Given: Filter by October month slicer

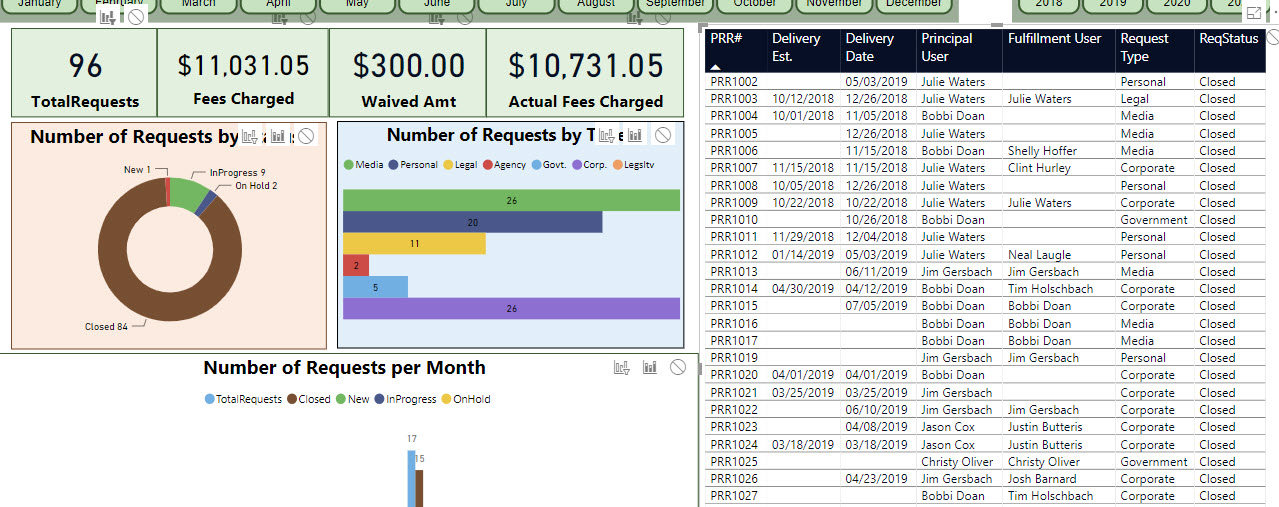Looking at the screenshot, I should pos(755,4).
